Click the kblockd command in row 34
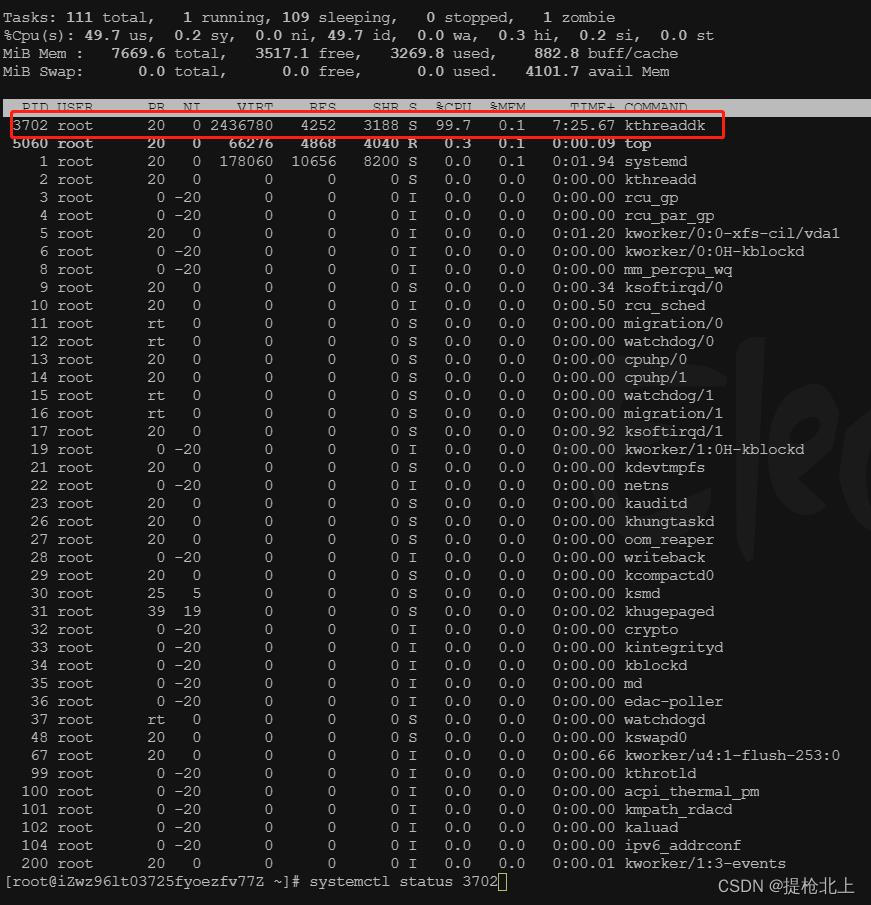 (x=656, y=665)
